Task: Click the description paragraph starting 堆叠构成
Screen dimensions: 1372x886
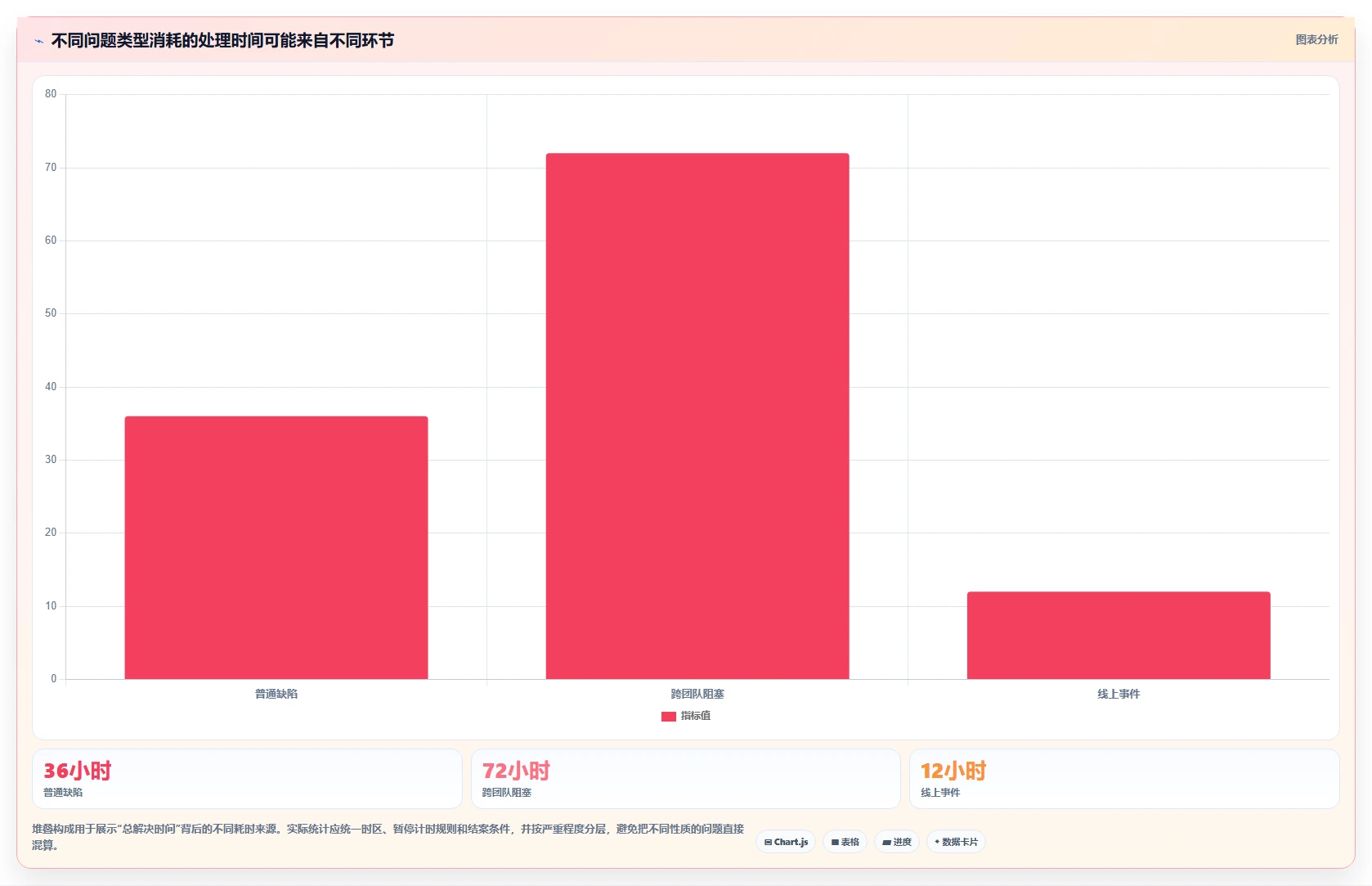Action: (x=388, y=837)
